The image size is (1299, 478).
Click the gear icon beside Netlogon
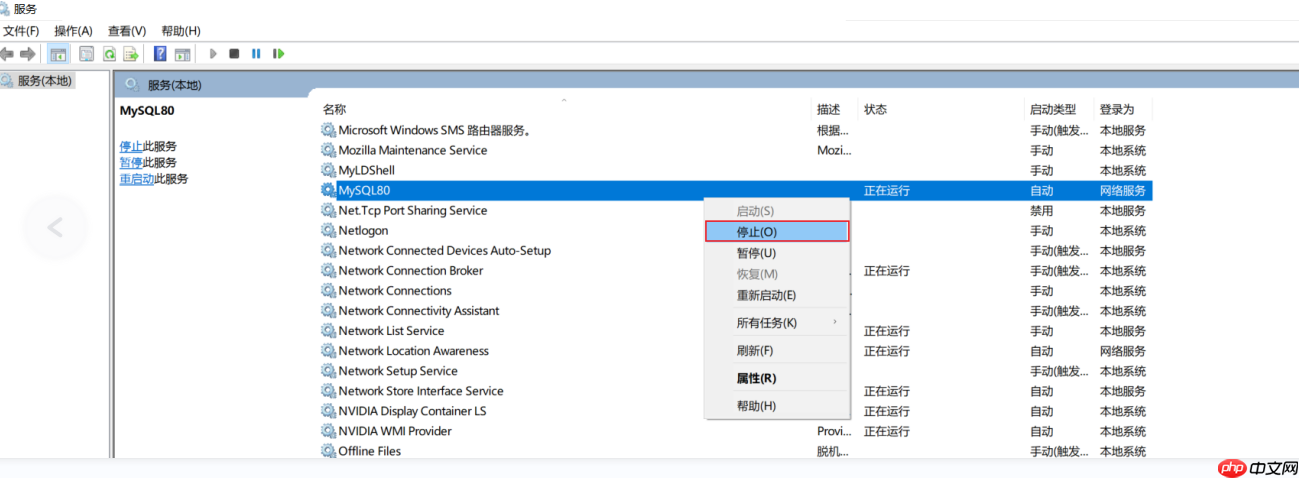point(328,230)
